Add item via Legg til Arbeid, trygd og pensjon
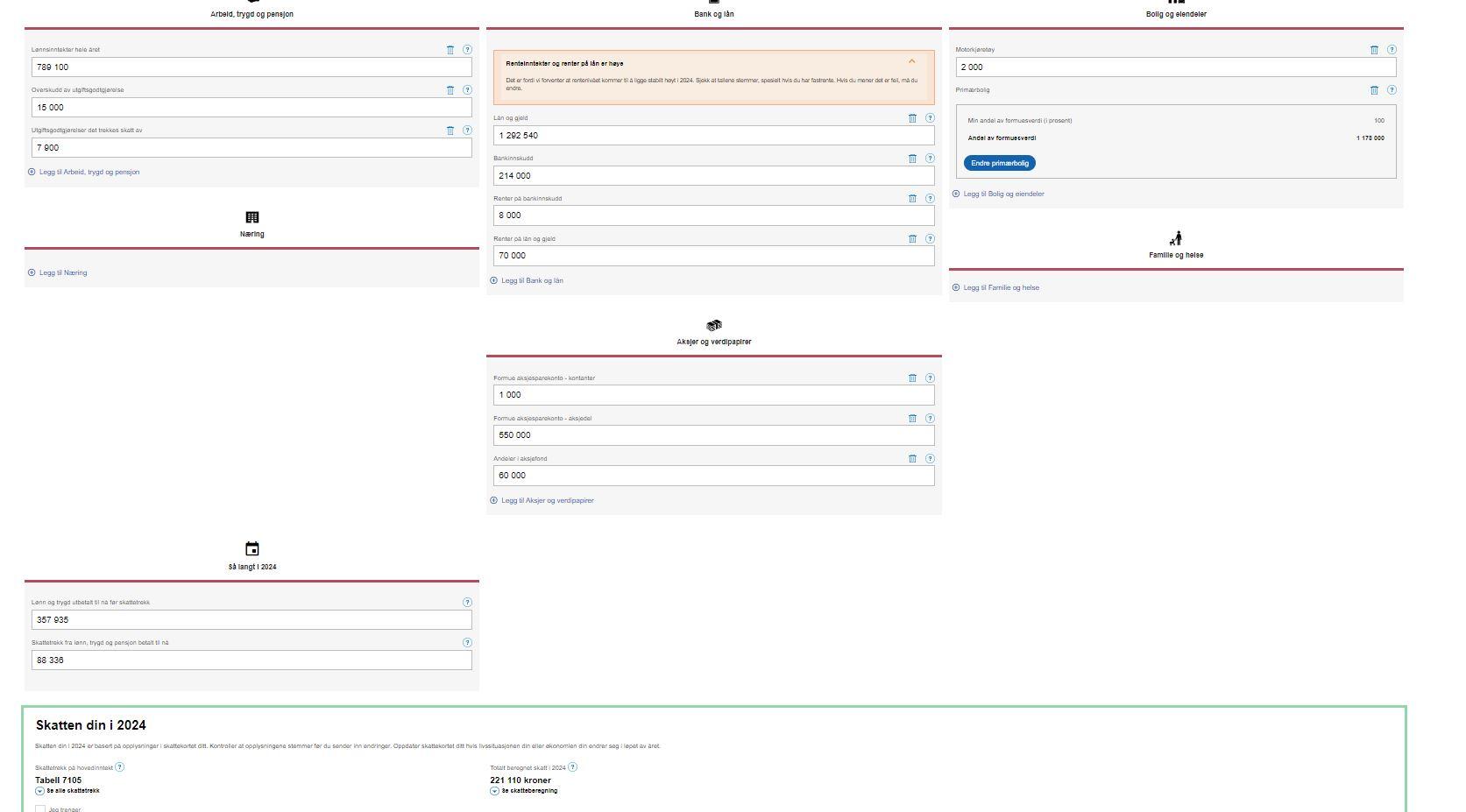The width and height of the screenshot is (1466, 812). (x=84, y=173)
